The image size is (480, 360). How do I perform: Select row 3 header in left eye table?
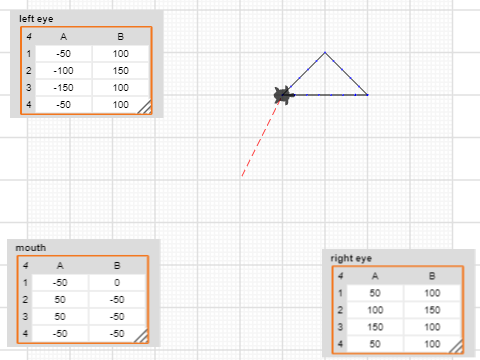29,88
